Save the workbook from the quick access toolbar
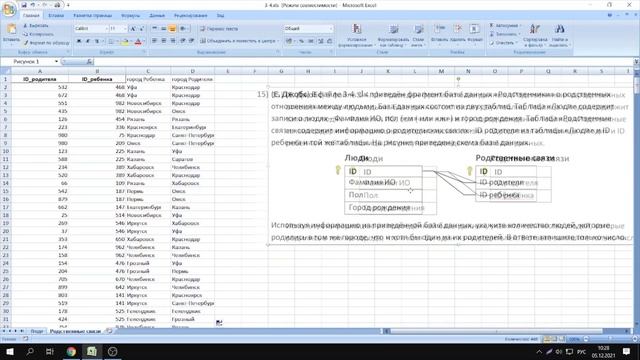Viewport: 640px width, 360px height. point(24,5)
